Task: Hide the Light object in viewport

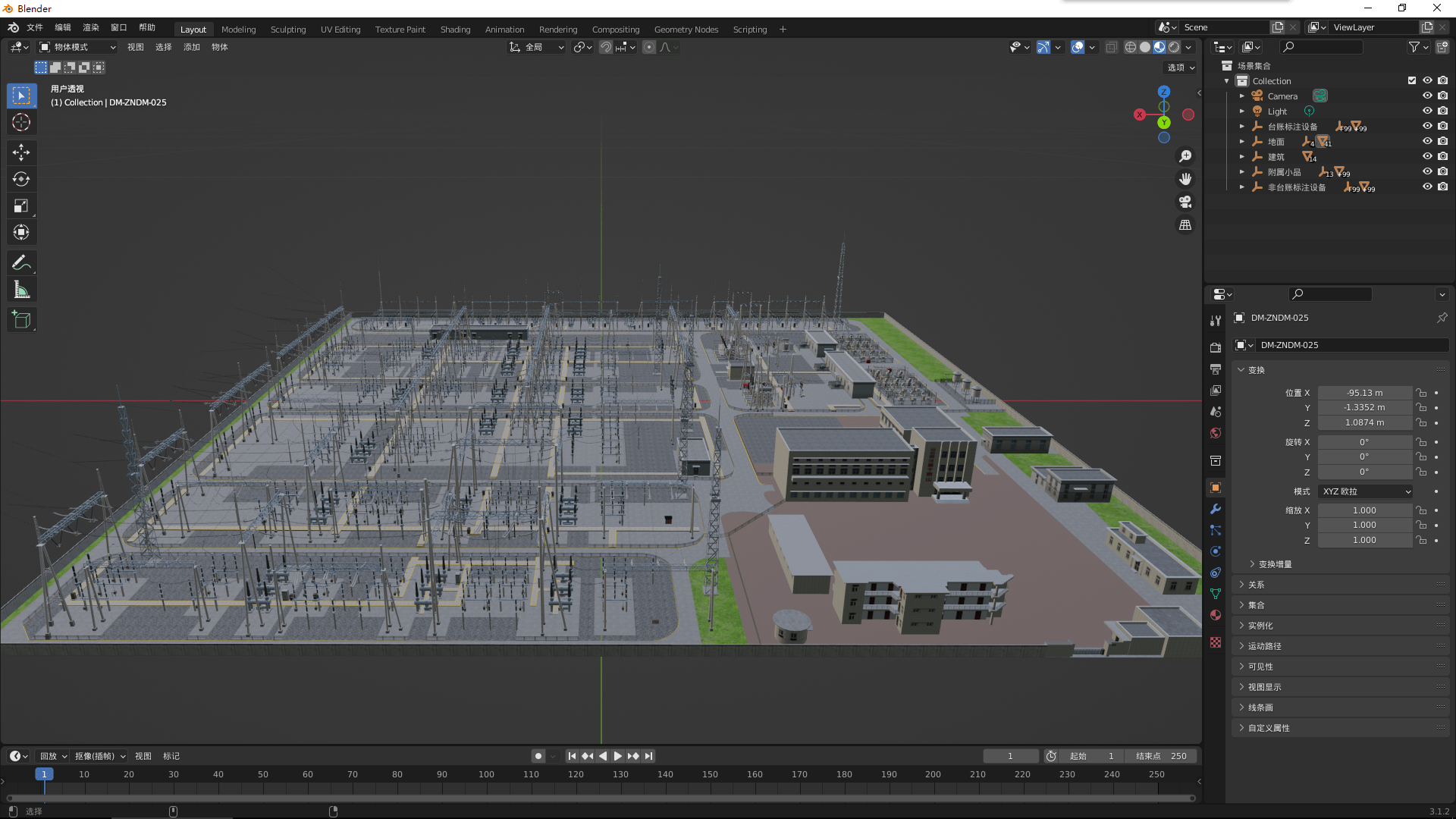Action: coord(1427,111)
